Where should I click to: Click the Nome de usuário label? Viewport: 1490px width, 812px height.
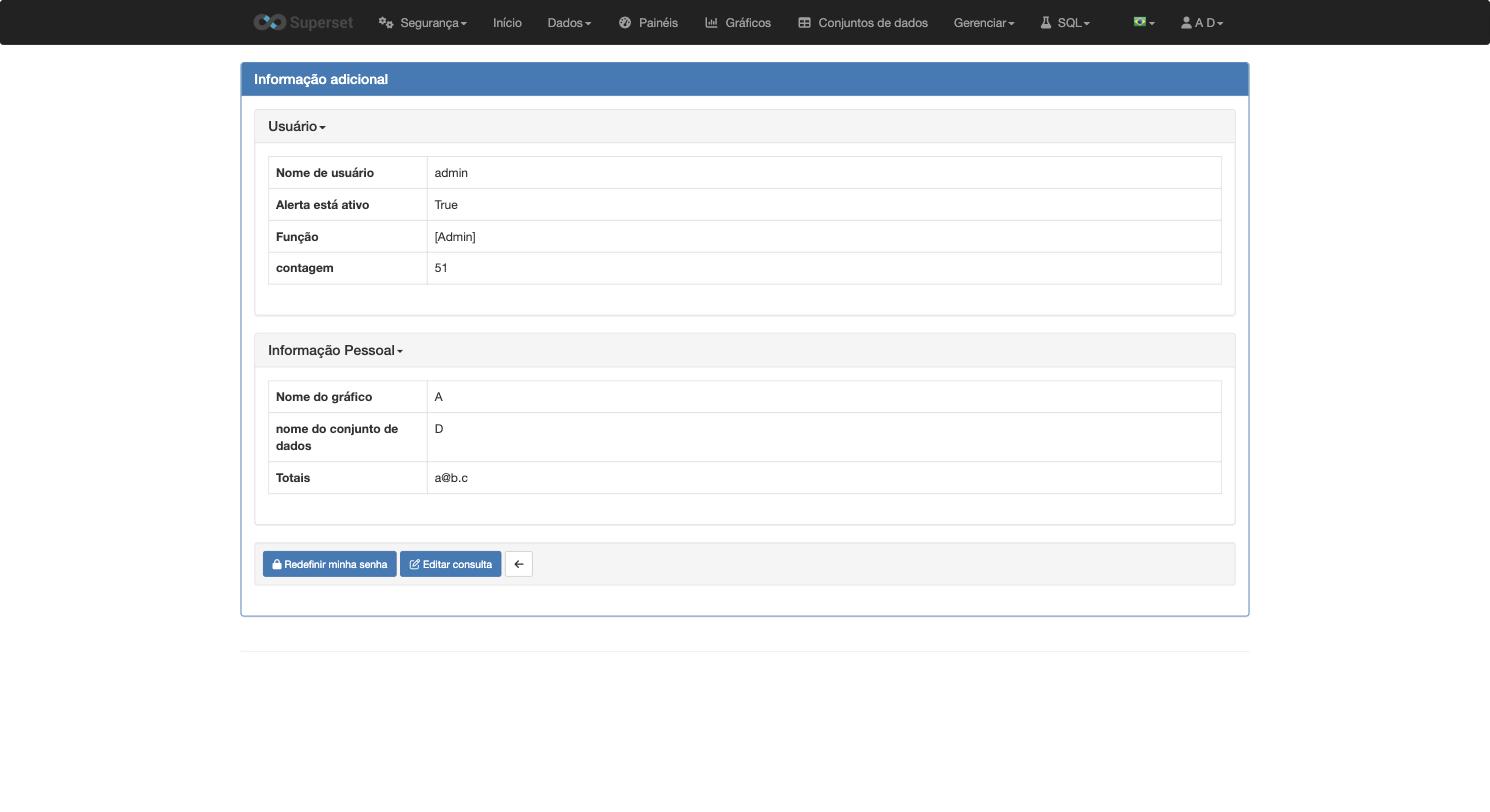coord(325,173)
